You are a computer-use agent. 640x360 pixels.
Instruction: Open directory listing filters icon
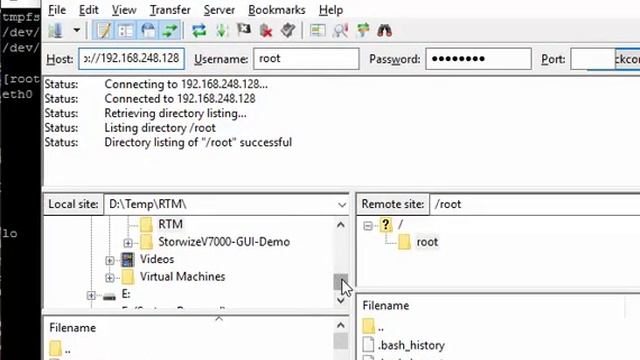point(317,31)
